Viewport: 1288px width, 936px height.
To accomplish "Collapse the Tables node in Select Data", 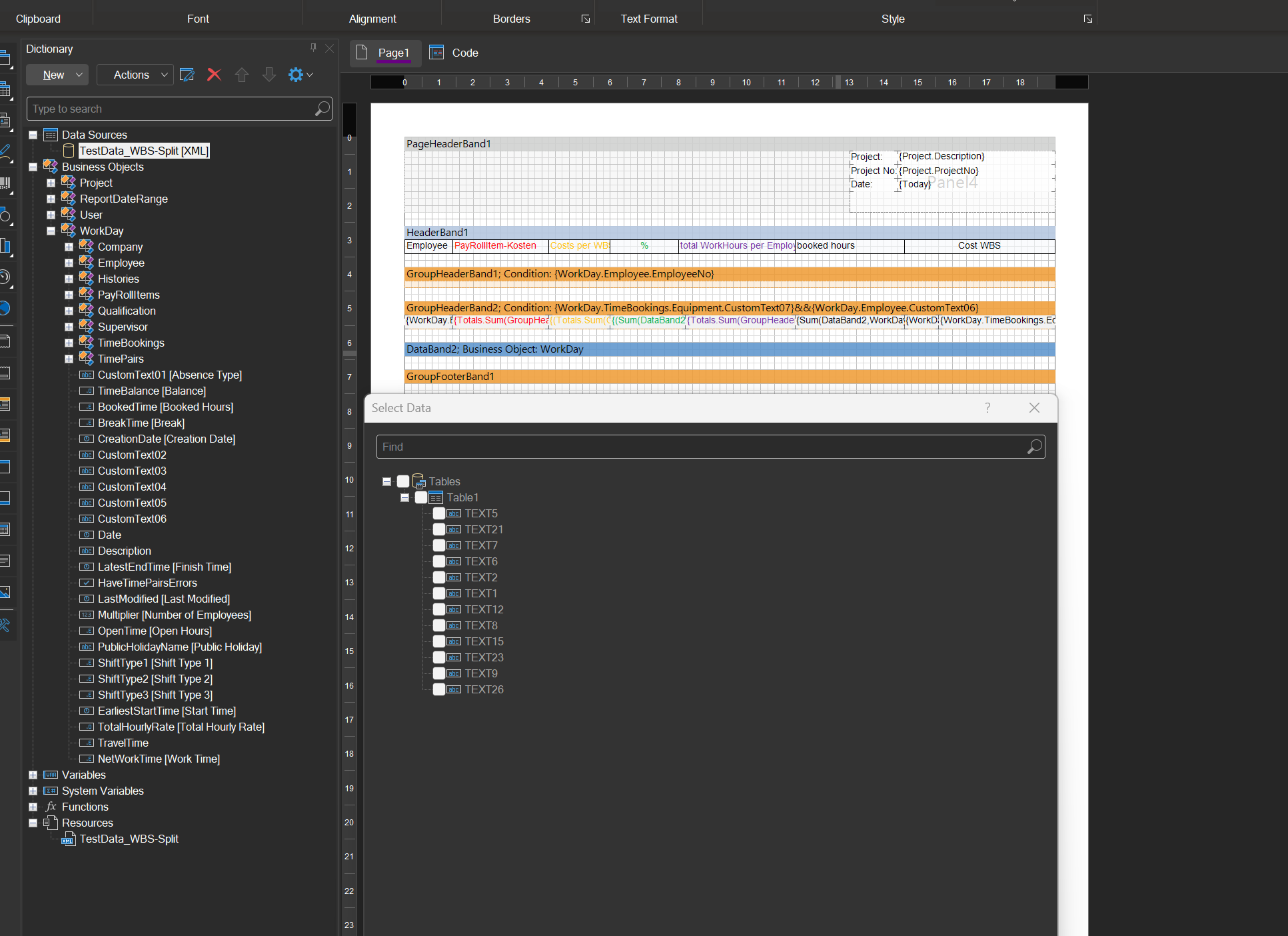I will [386, 481].
